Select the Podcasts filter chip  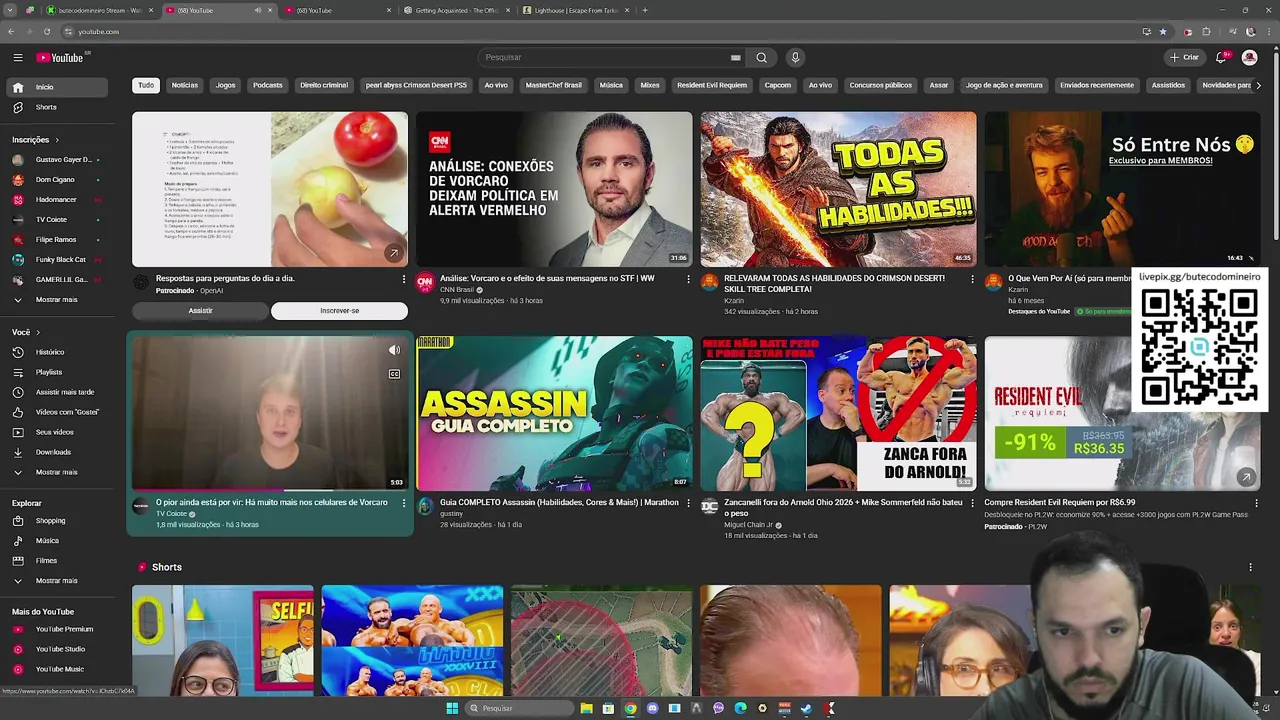pos(268,85)
